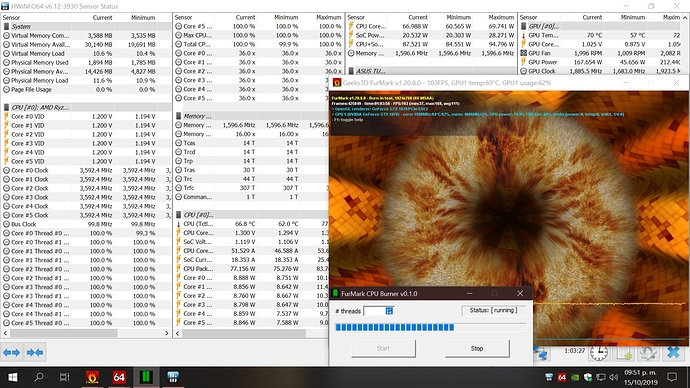Viewport: 690px width, 388px height.
Task: Select Core #0 VID row
Action: pyautogui.click(x=87, y=117)
